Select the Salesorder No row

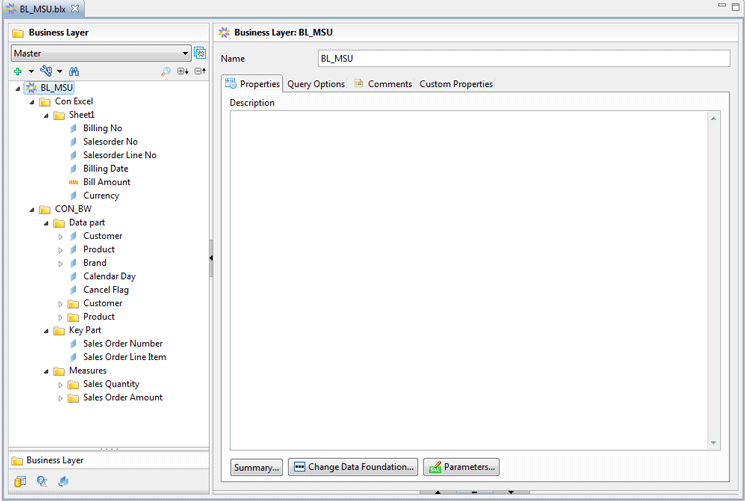(x=110, y=142)
